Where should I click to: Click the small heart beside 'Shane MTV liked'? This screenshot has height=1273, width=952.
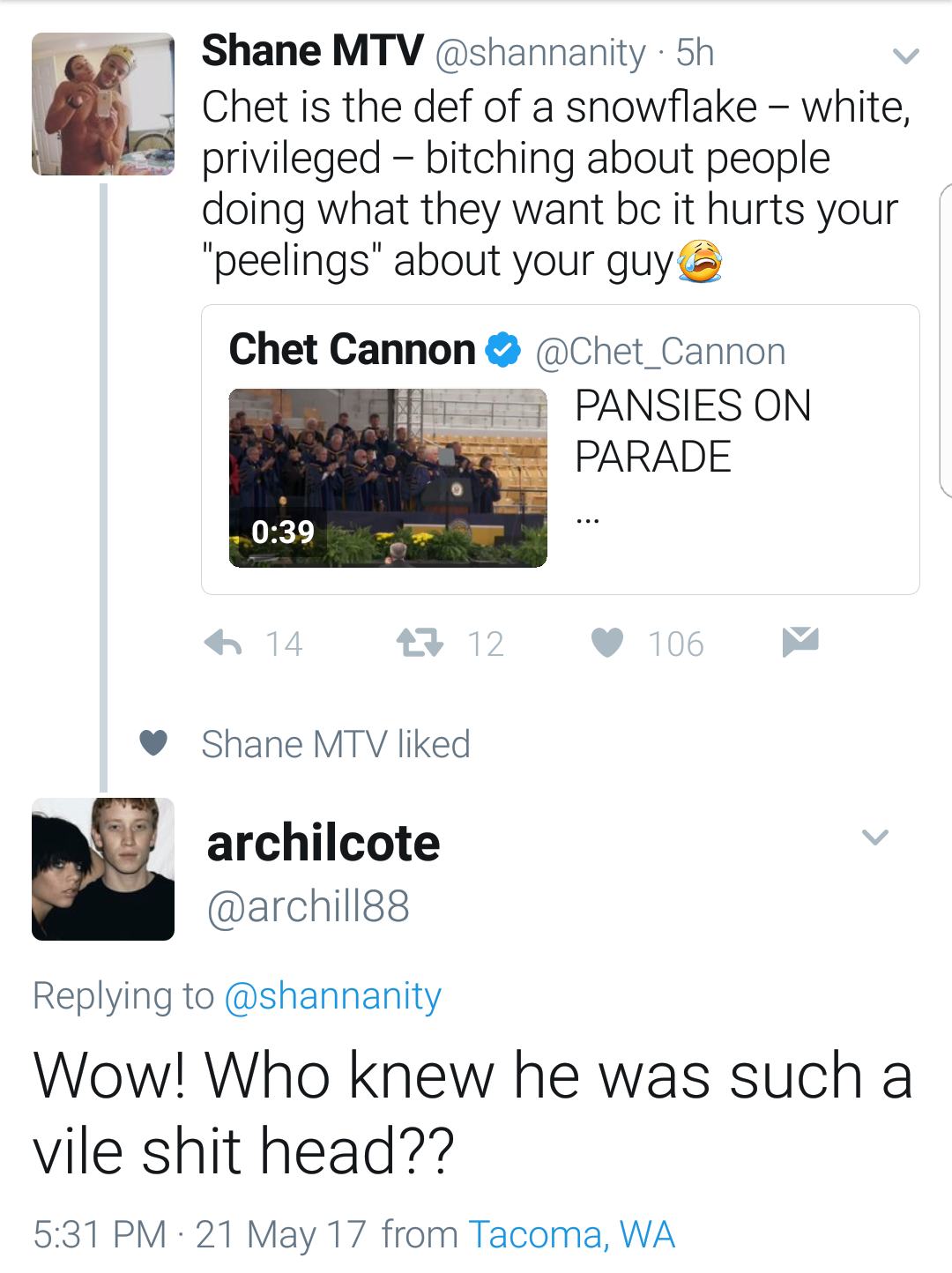pyautogui.click(x=153, y=743)
